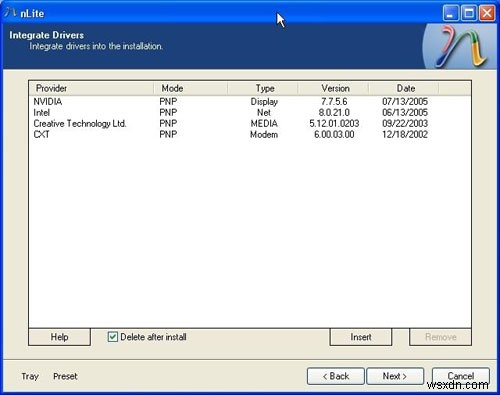This screenshot has width=500, height=395.
Task: Click the date 06/13/2005 cell
Action: (405, 112)
